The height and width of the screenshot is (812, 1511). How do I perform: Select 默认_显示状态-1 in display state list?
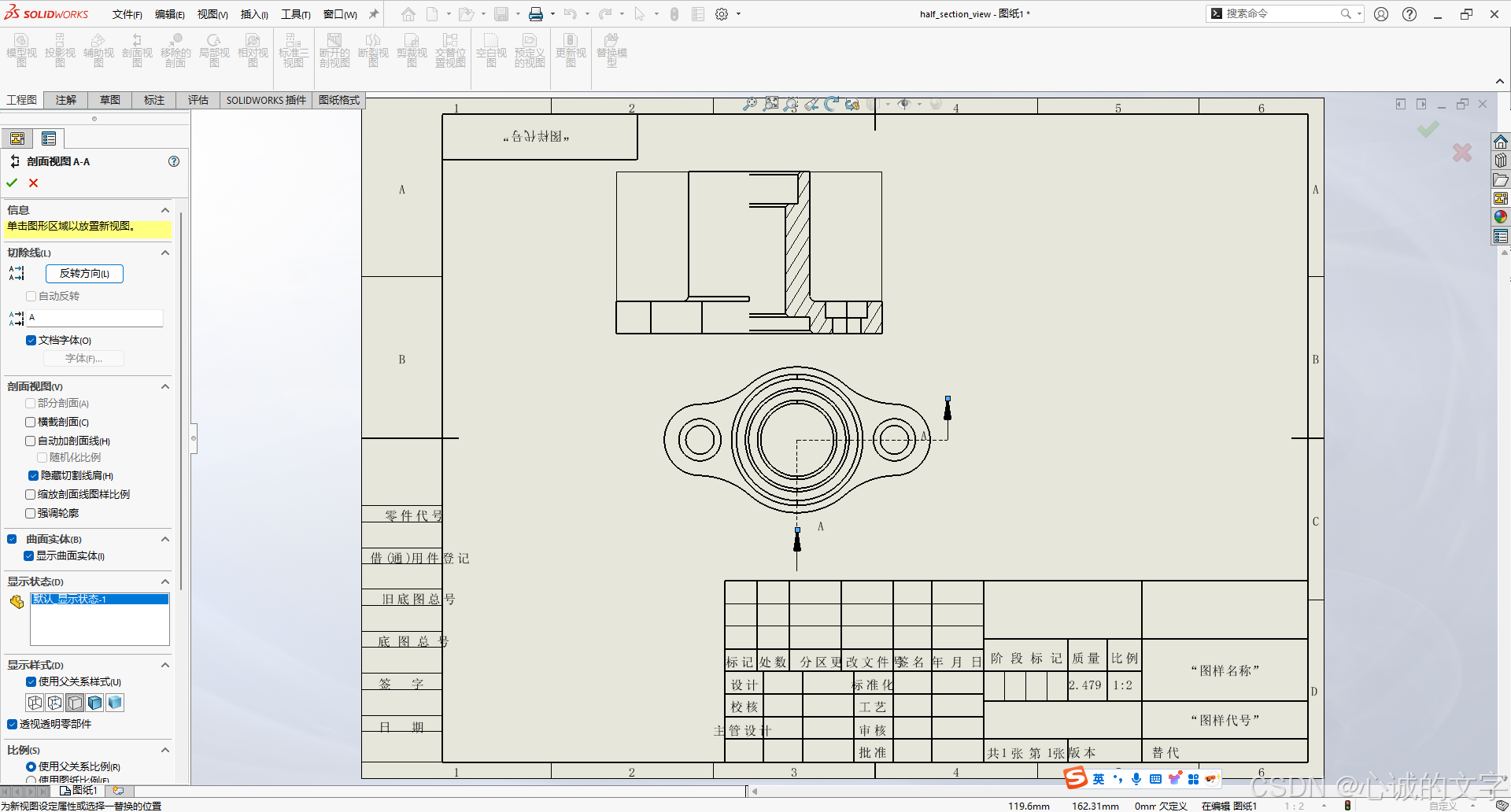coord(99,600)
